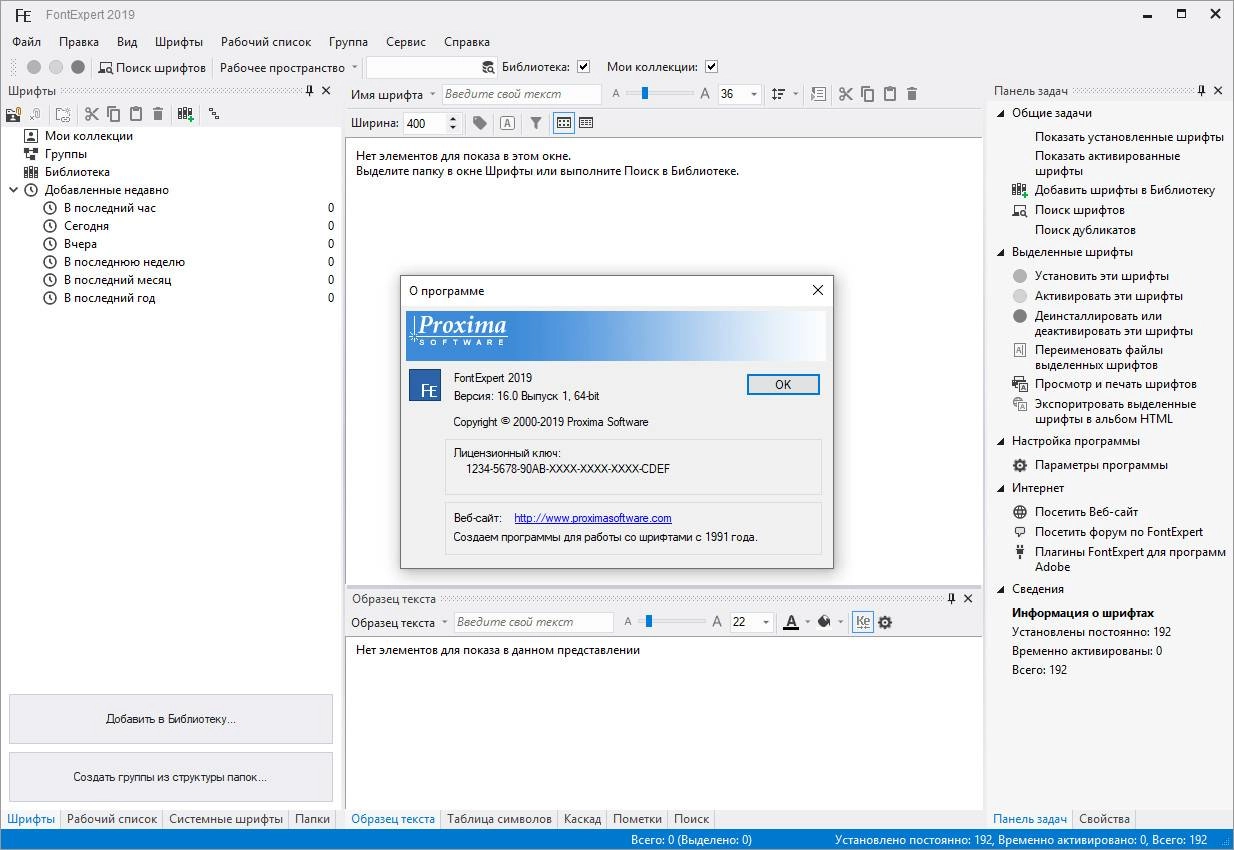Collapse the Выделенные шрифты section
Screen dimensions: 1234x850
pyautogui.click(x=1002, y=252)
